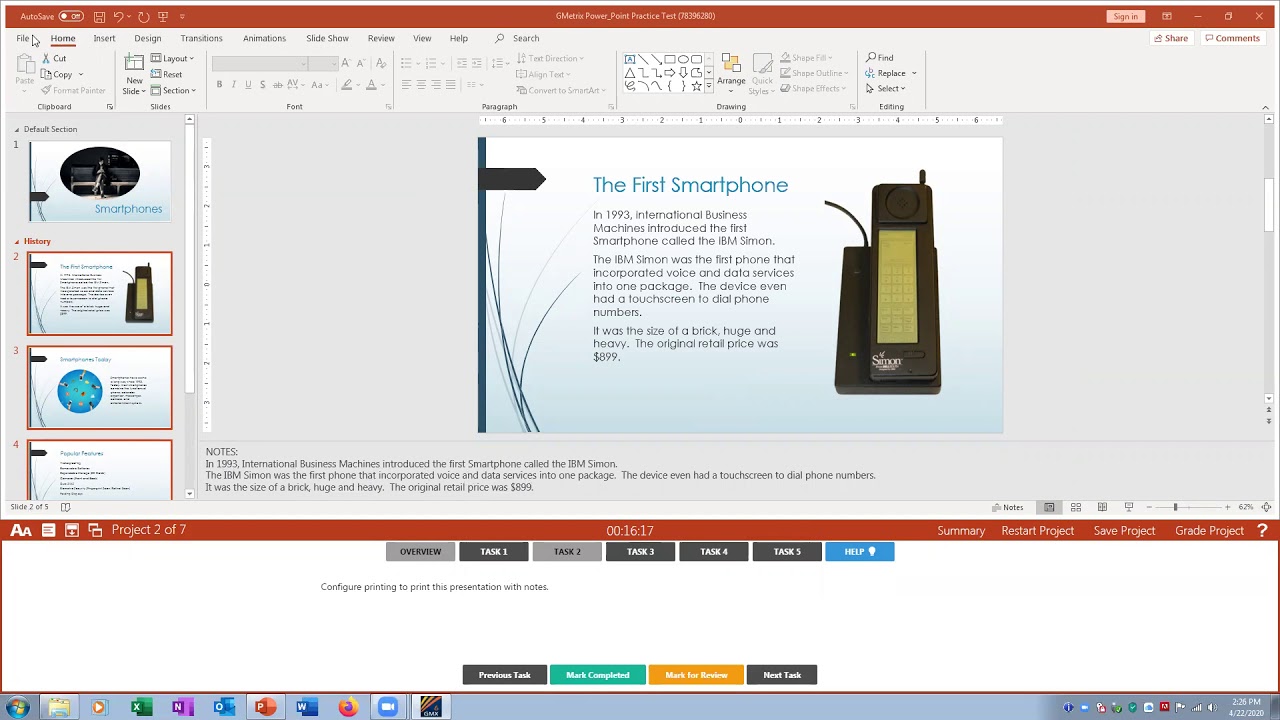The image size is (1280, 720).
Task: Click Mark for Review
Action: tap(696, 675)
